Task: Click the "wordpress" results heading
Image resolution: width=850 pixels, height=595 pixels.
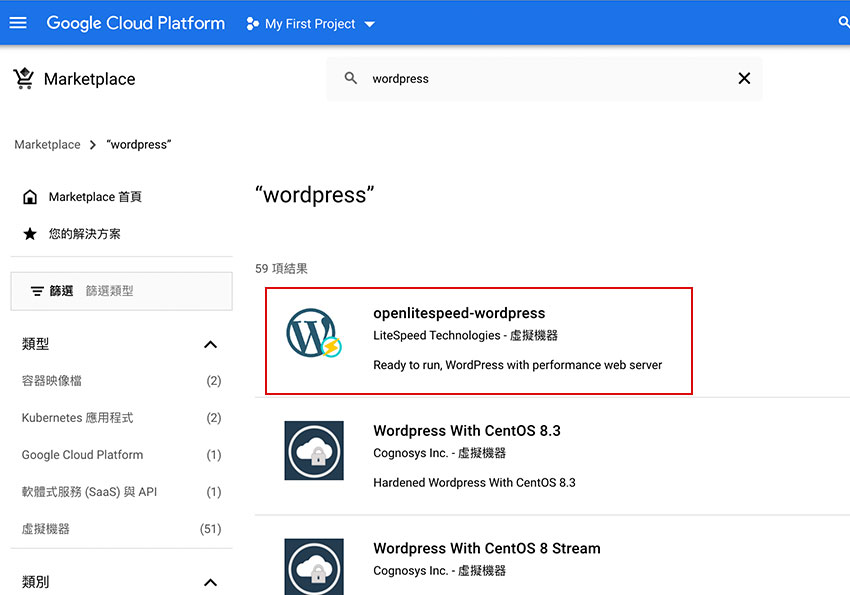Action: 315,195
